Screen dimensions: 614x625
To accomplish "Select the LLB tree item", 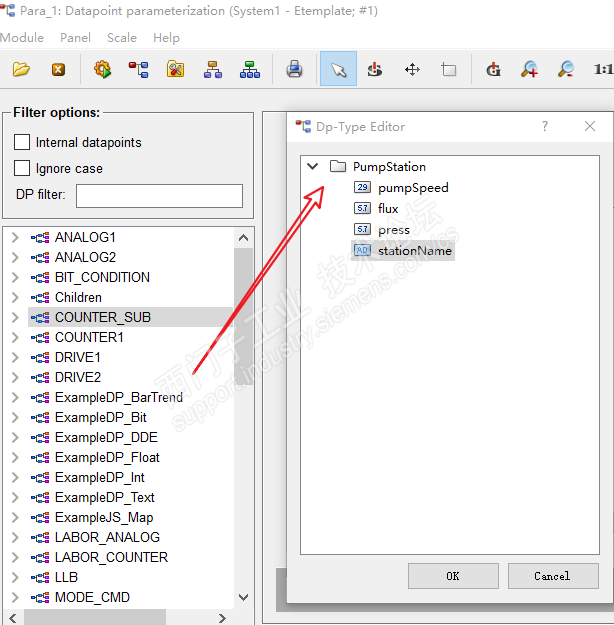I will pos(66,577).
